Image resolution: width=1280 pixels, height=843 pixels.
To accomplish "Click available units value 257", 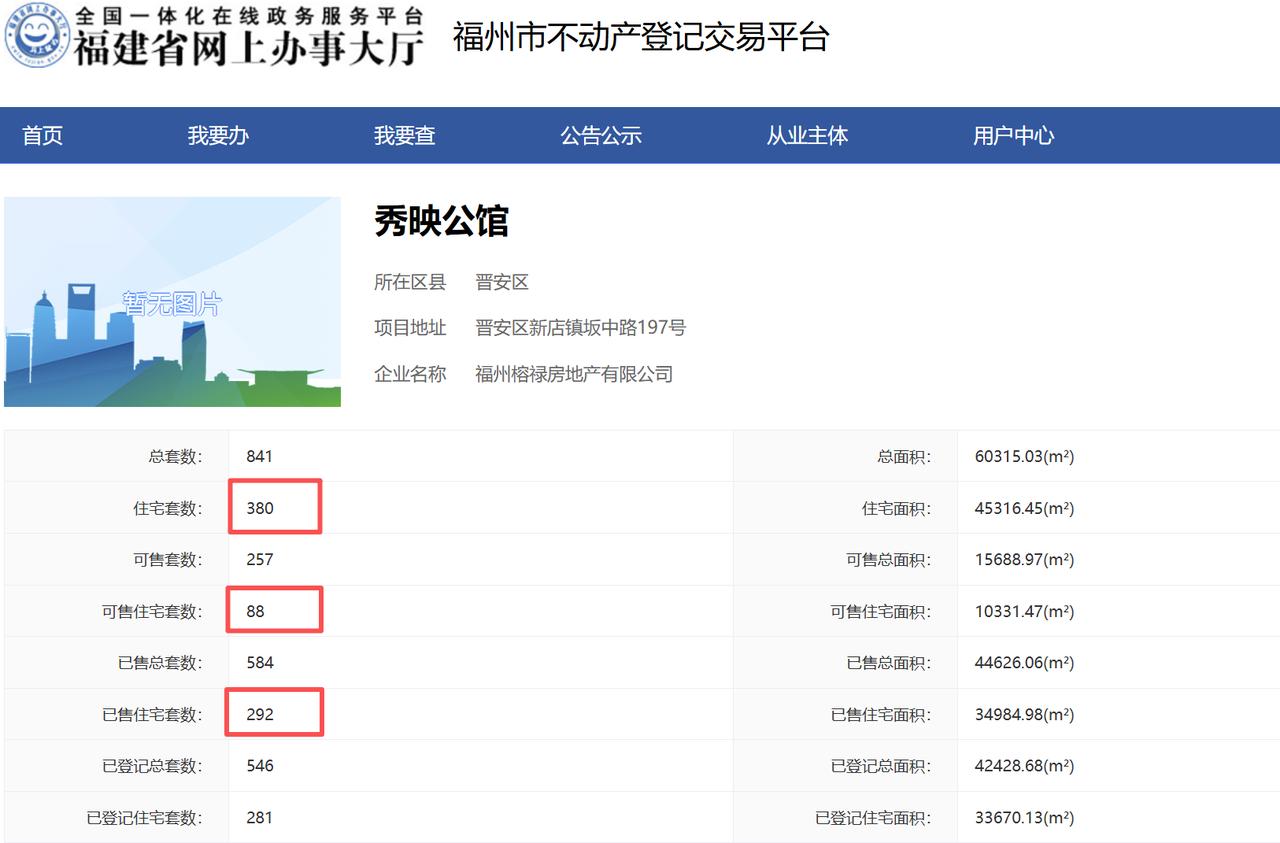I will click(260, 559).
